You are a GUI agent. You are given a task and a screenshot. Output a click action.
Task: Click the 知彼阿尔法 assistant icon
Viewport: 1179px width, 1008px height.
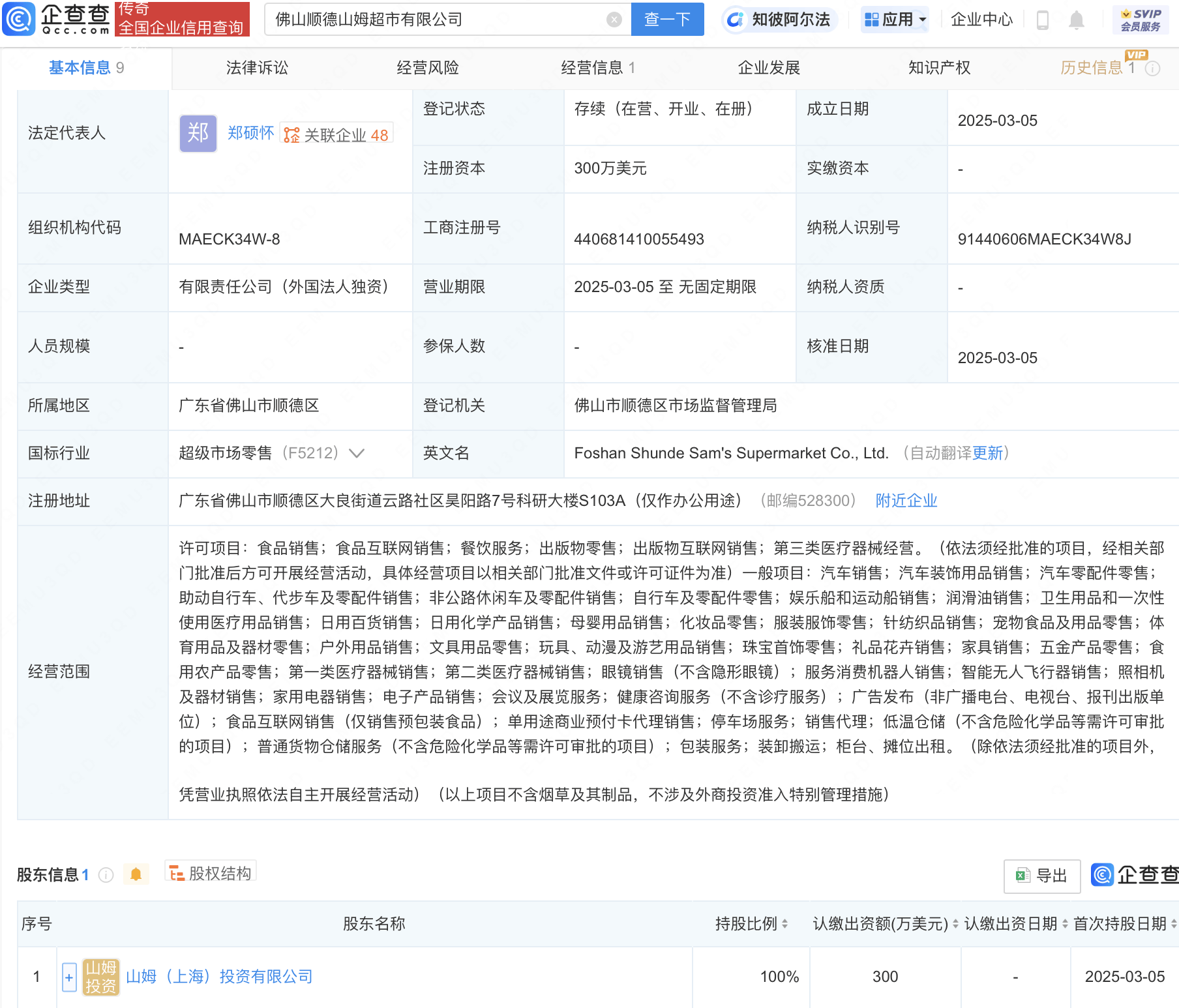point(735,20)
